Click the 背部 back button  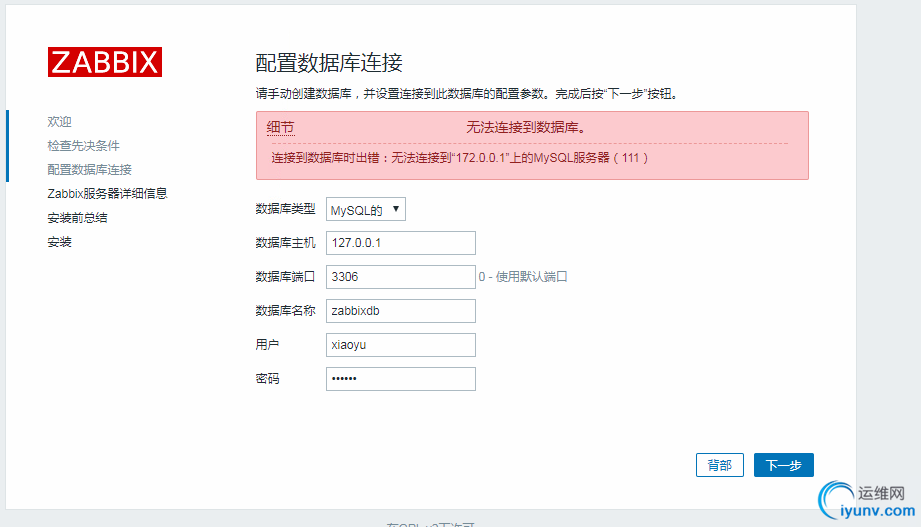(720, 465)
